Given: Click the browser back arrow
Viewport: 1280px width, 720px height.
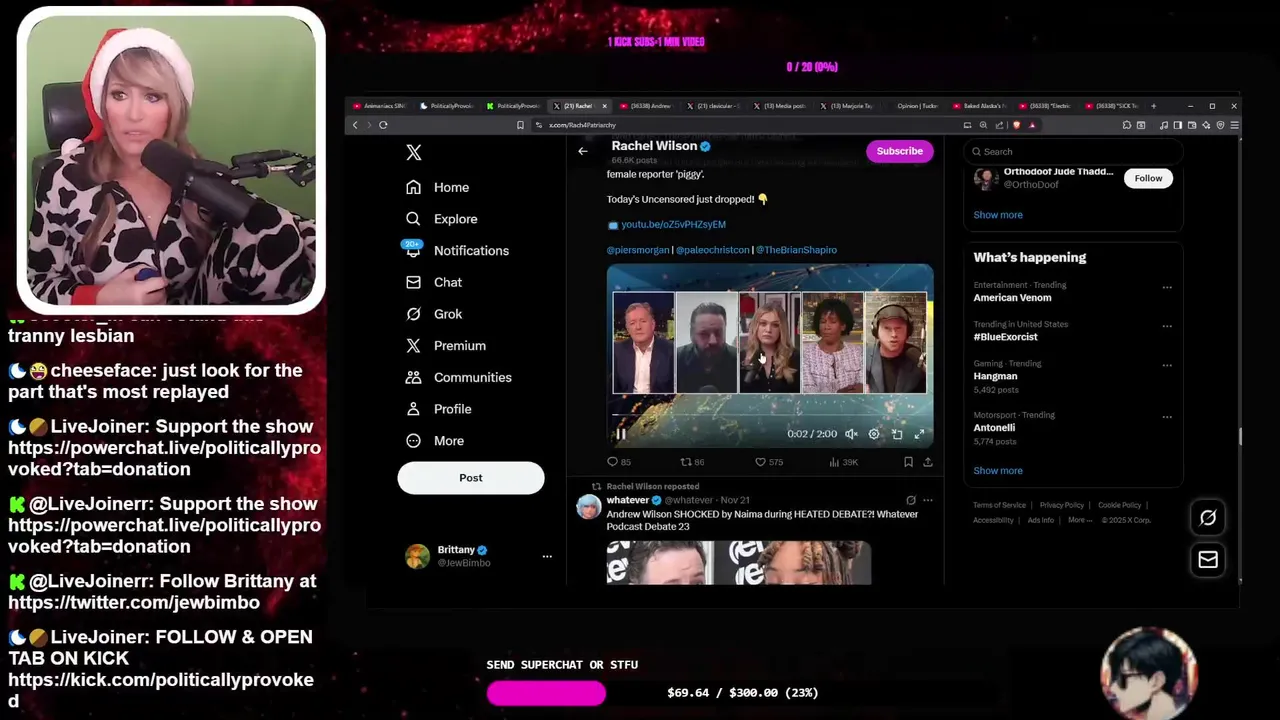Looking at the screenshot, I should [x=355, y=125].
